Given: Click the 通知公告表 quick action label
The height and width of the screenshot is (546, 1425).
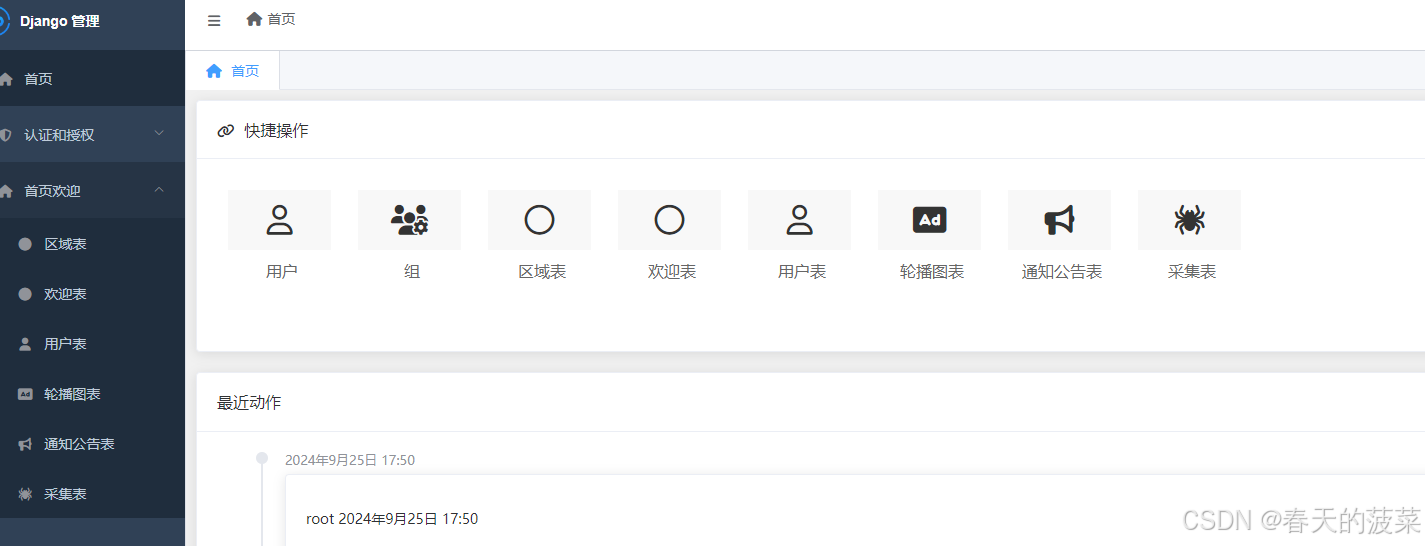Looking at the screenshot, I should (1062, 272).
